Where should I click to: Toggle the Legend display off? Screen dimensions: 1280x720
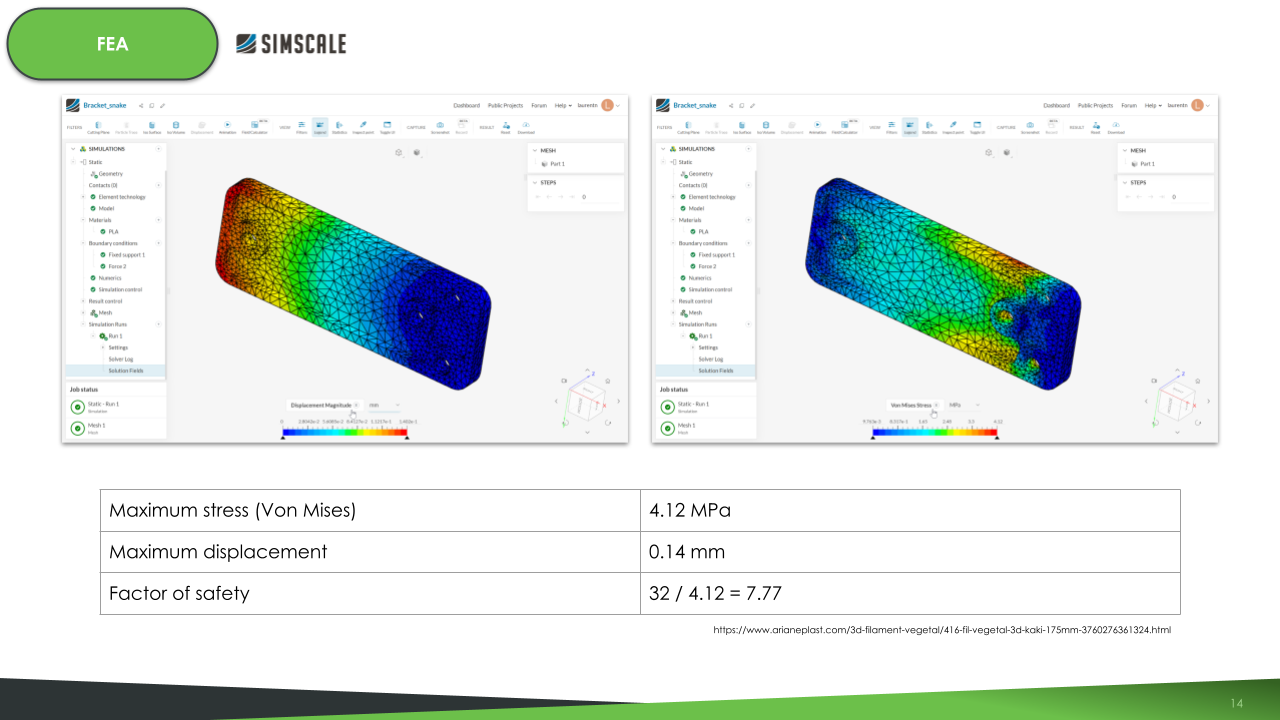pyautogui.click(x=319, y=126)
